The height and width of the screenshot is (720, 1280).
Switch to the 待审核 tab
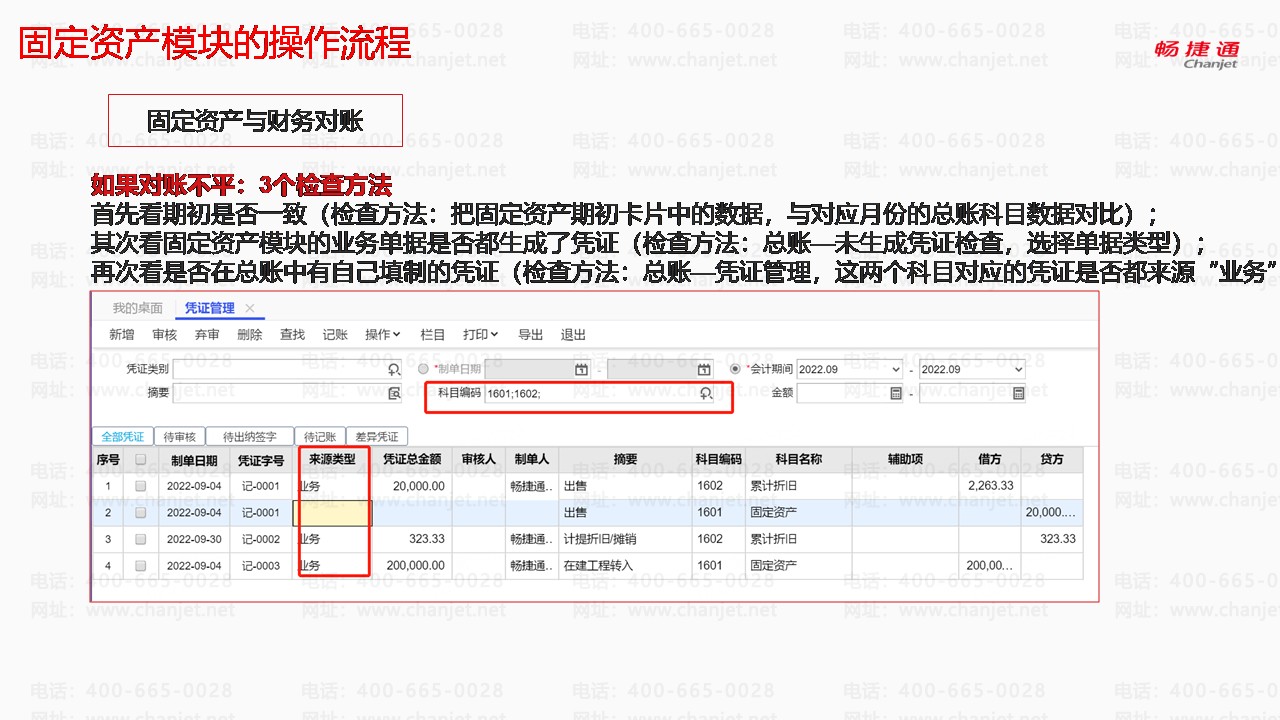180,436
